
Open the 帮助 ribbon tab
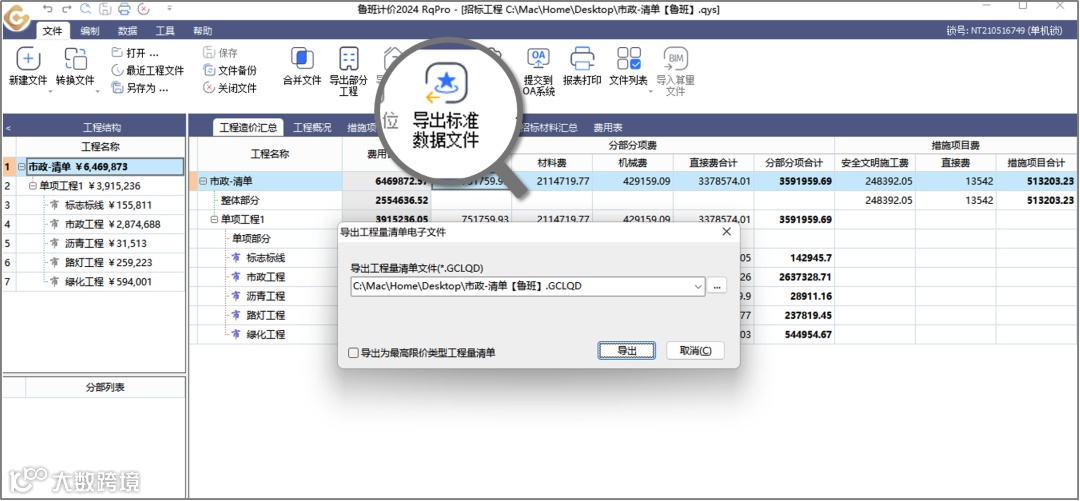click(202, 31)
